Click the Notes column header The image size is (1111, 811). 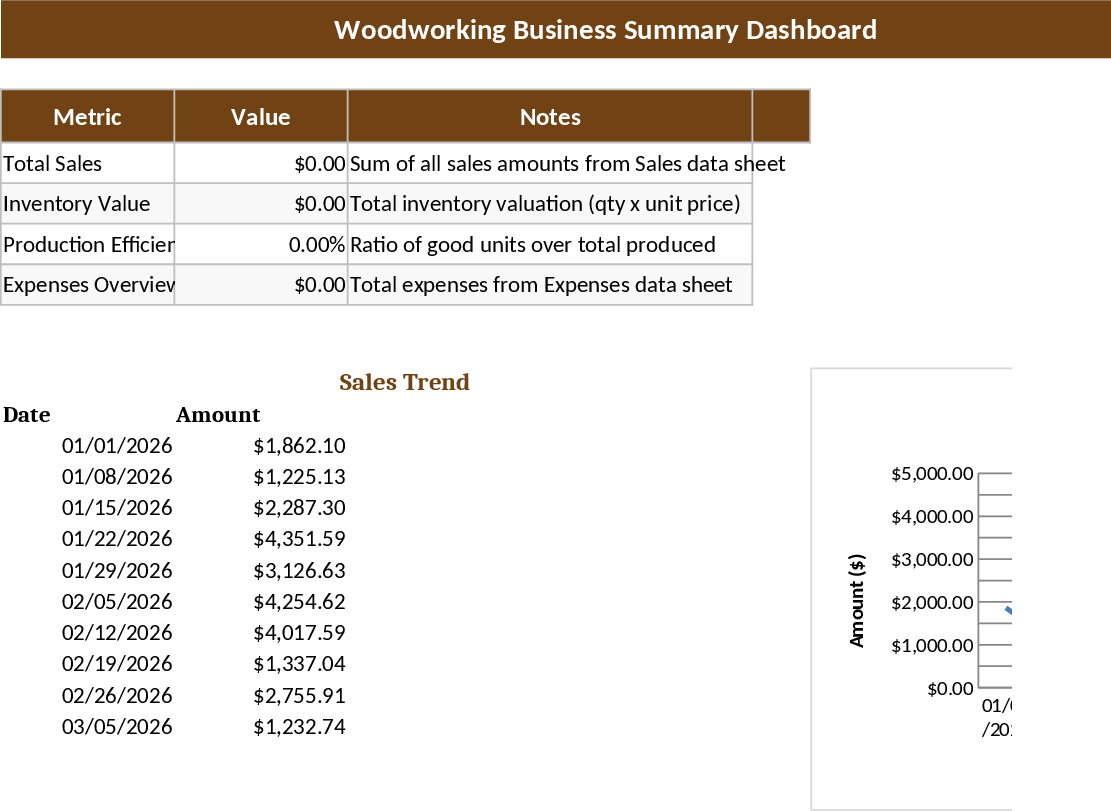[x=549, y=116]
